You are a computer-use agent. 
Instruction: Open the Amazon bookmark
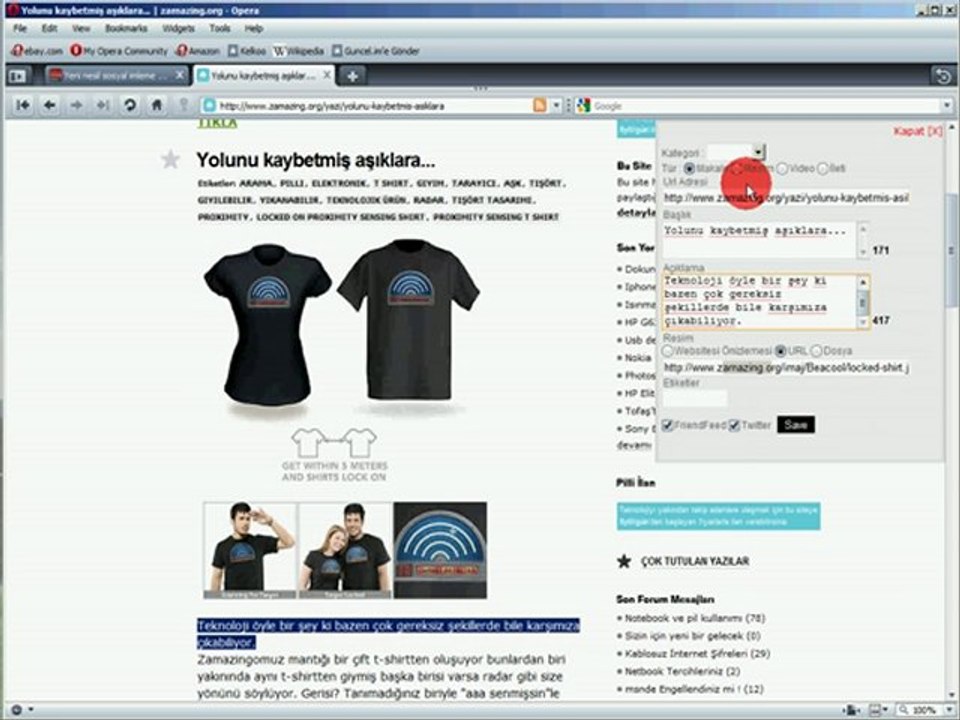(198, 51)
